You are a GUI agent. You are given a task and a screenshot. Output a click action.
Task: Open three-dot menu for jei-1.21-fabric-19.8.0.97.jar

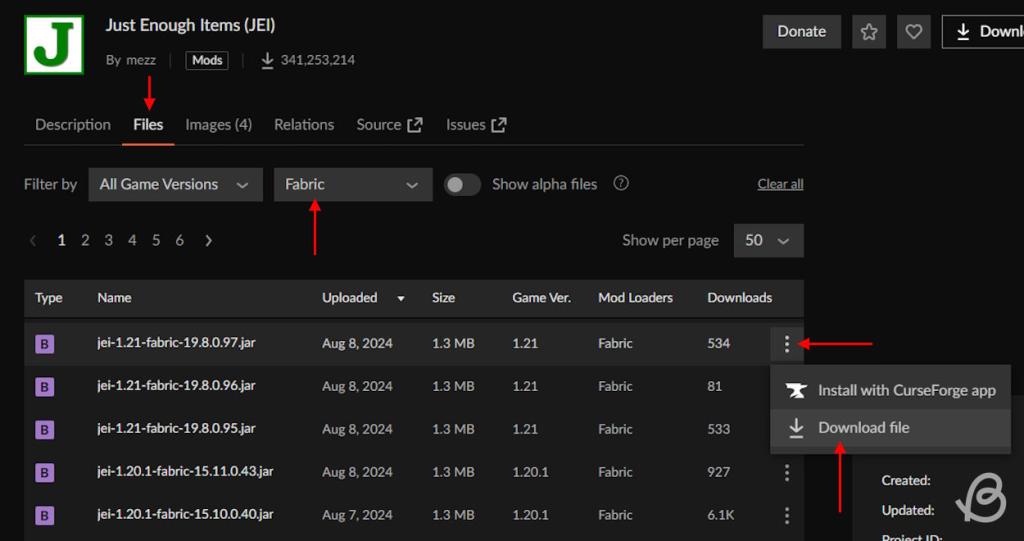pos(787,344)
